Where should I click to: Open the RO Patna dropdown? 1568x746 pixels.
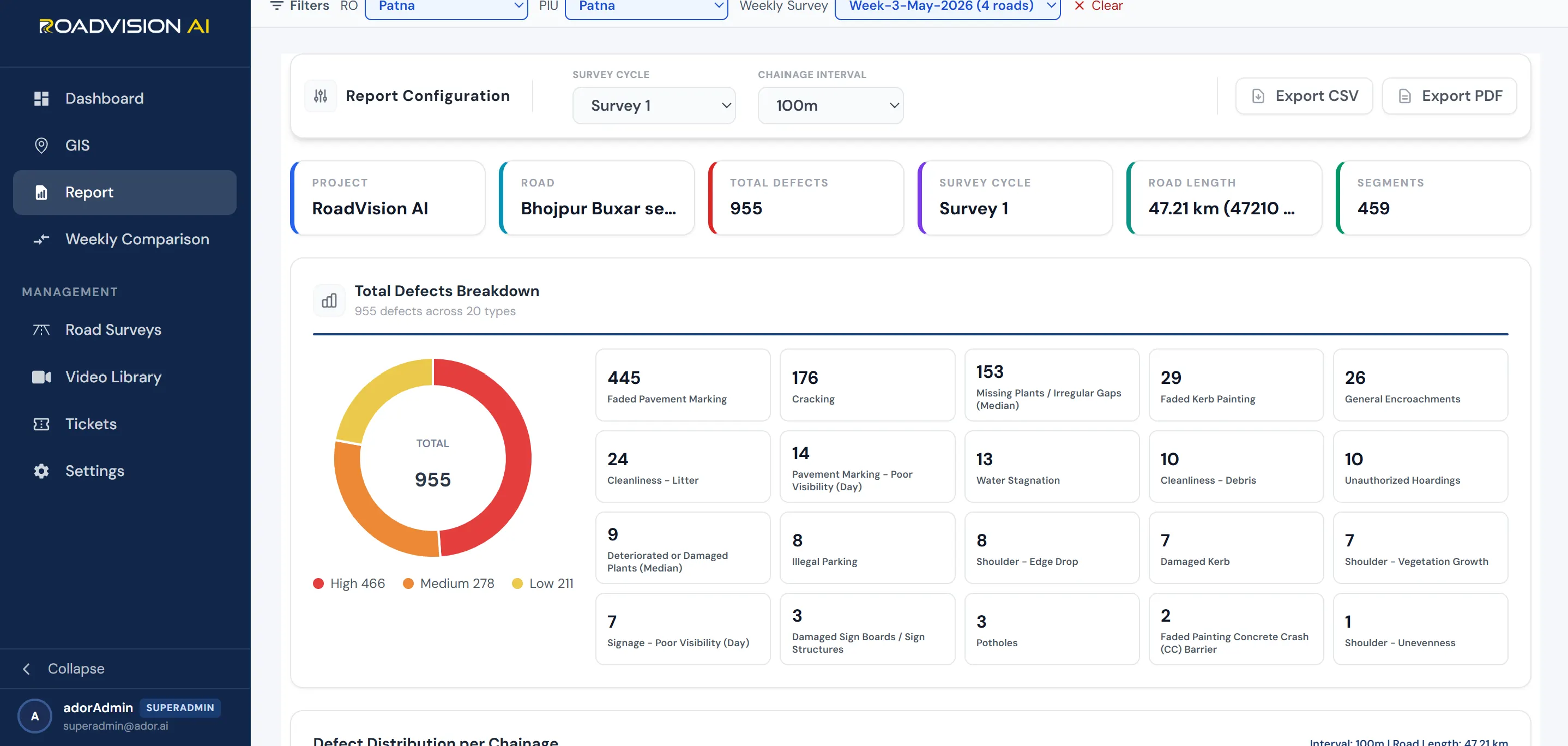[x=446, y=7]
